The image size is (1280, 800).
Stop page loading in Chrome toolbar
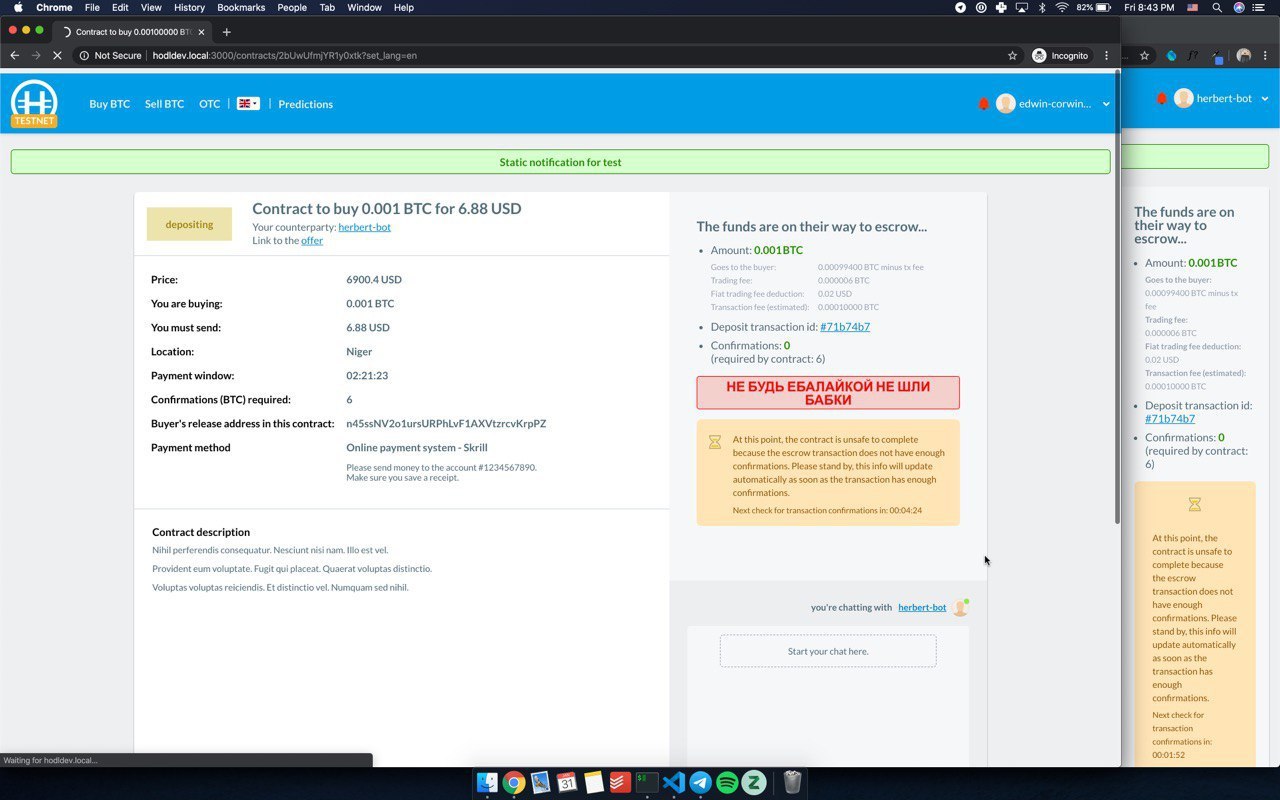tap(57, 56)
